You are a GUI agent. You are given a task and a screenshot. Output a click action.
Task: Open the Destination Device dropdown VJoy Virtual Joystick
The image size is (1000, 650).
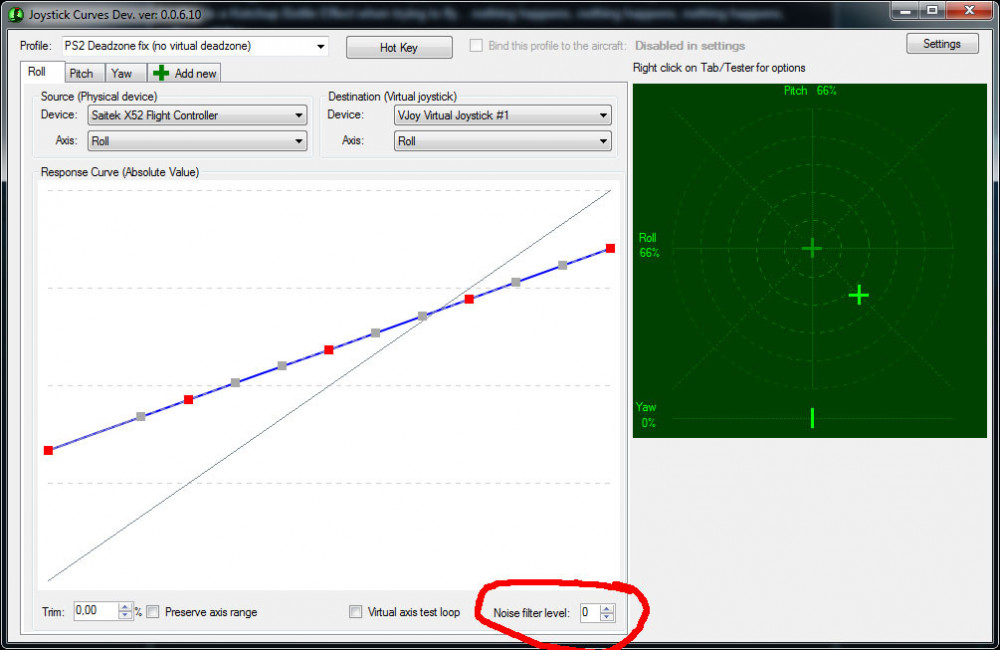coord(503,115)
